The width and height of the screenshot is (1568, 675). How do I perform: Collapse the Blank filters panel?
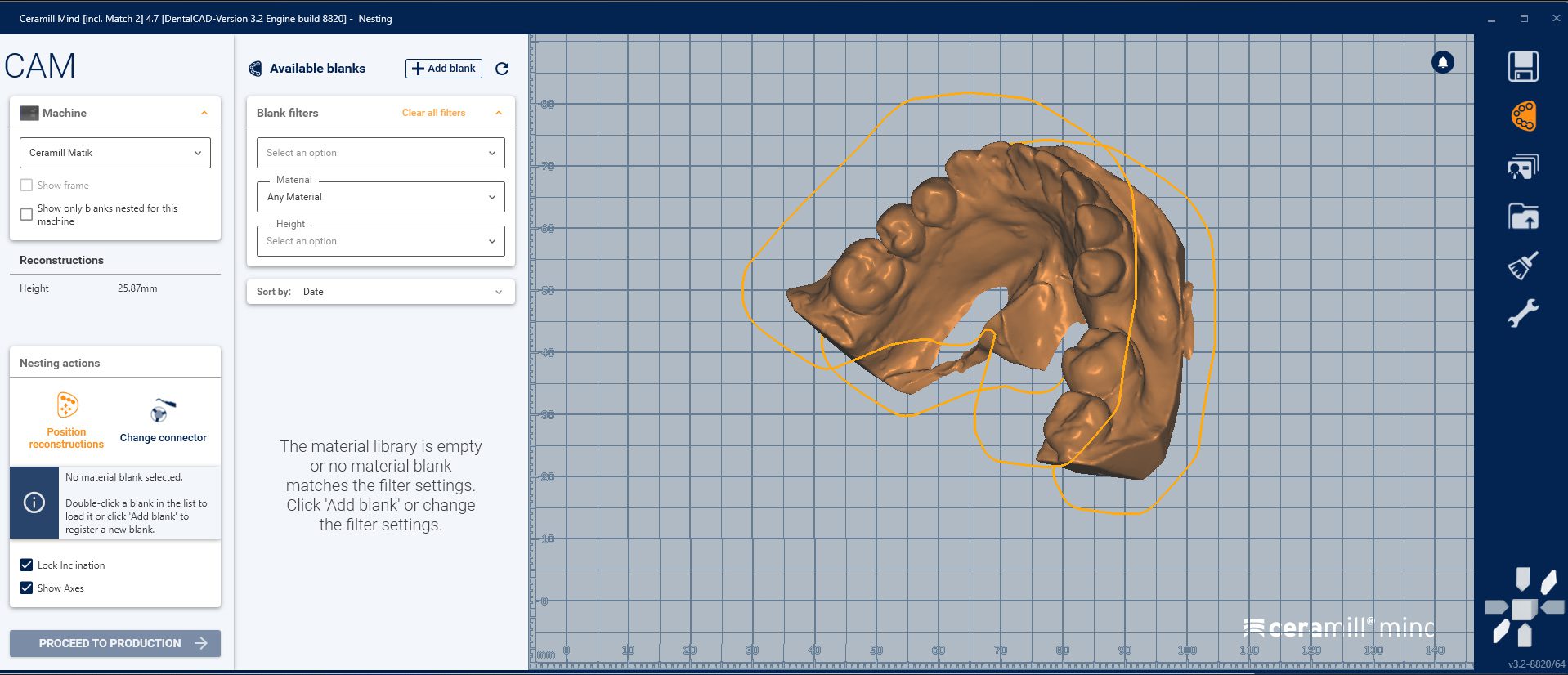[499, 113]
